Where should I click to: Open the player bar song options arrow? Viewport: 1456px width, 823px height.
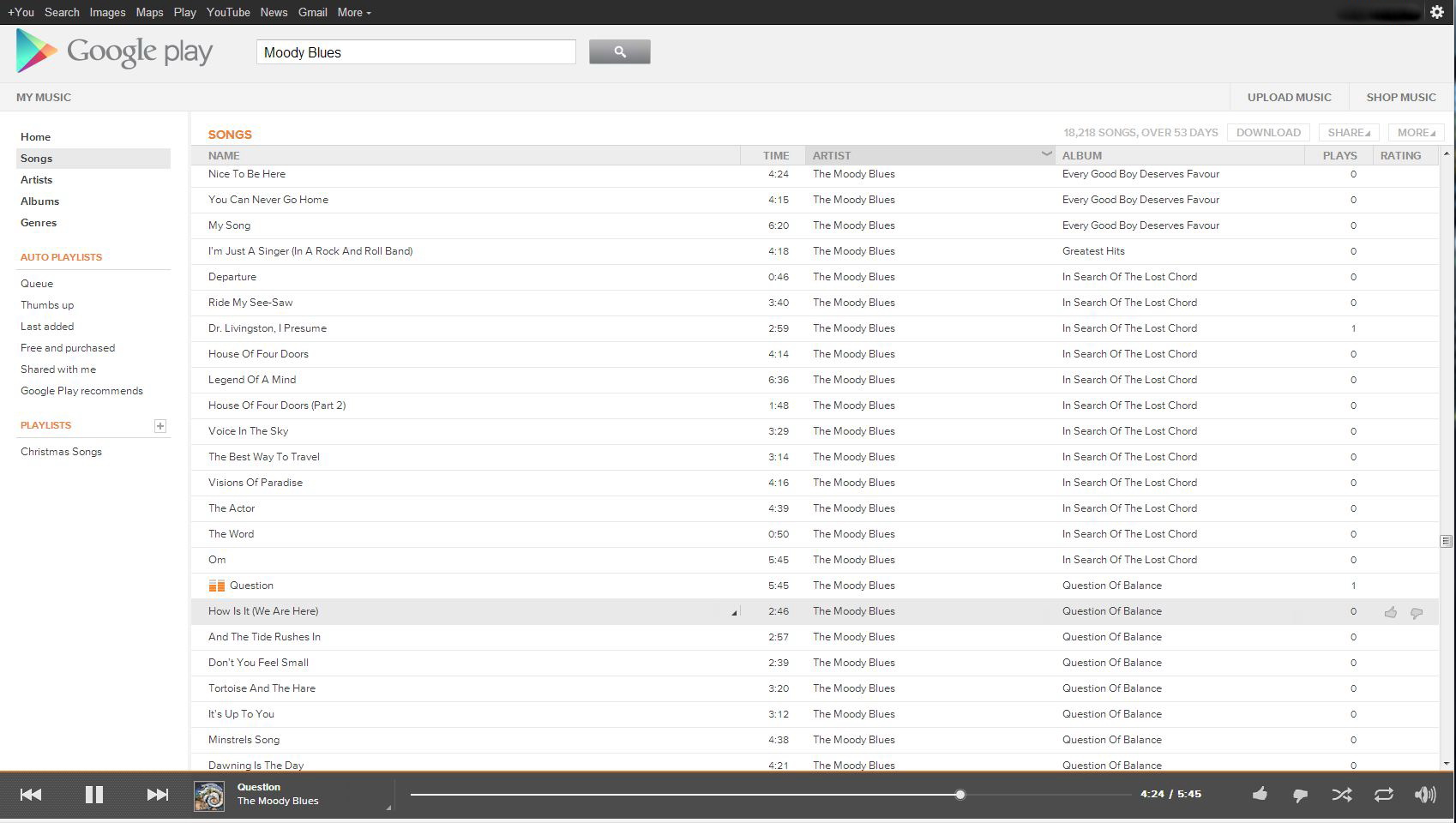pyautogui.click(x=388, y=807)
